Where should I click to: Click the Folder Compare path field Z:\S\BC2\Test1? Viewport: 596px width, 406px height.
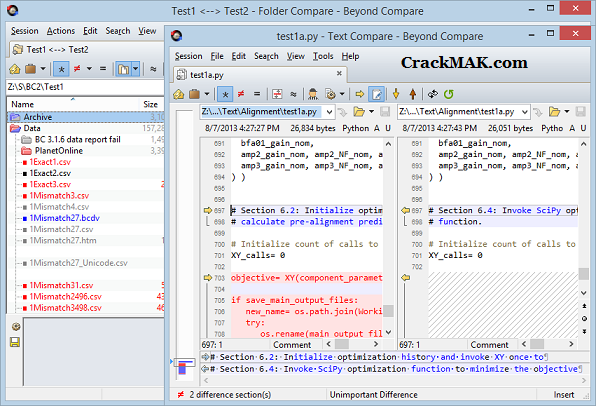pos(86,87)
